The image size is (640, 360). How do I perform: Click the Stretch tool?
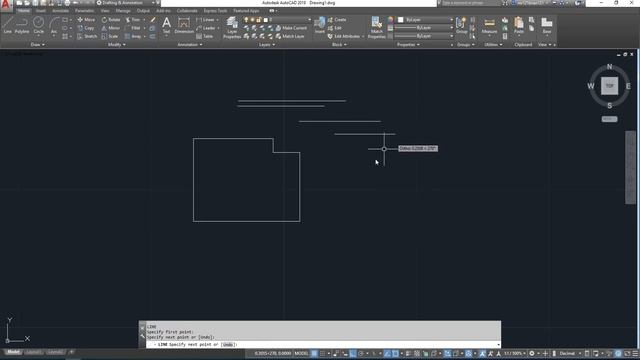tap(87, 36)
